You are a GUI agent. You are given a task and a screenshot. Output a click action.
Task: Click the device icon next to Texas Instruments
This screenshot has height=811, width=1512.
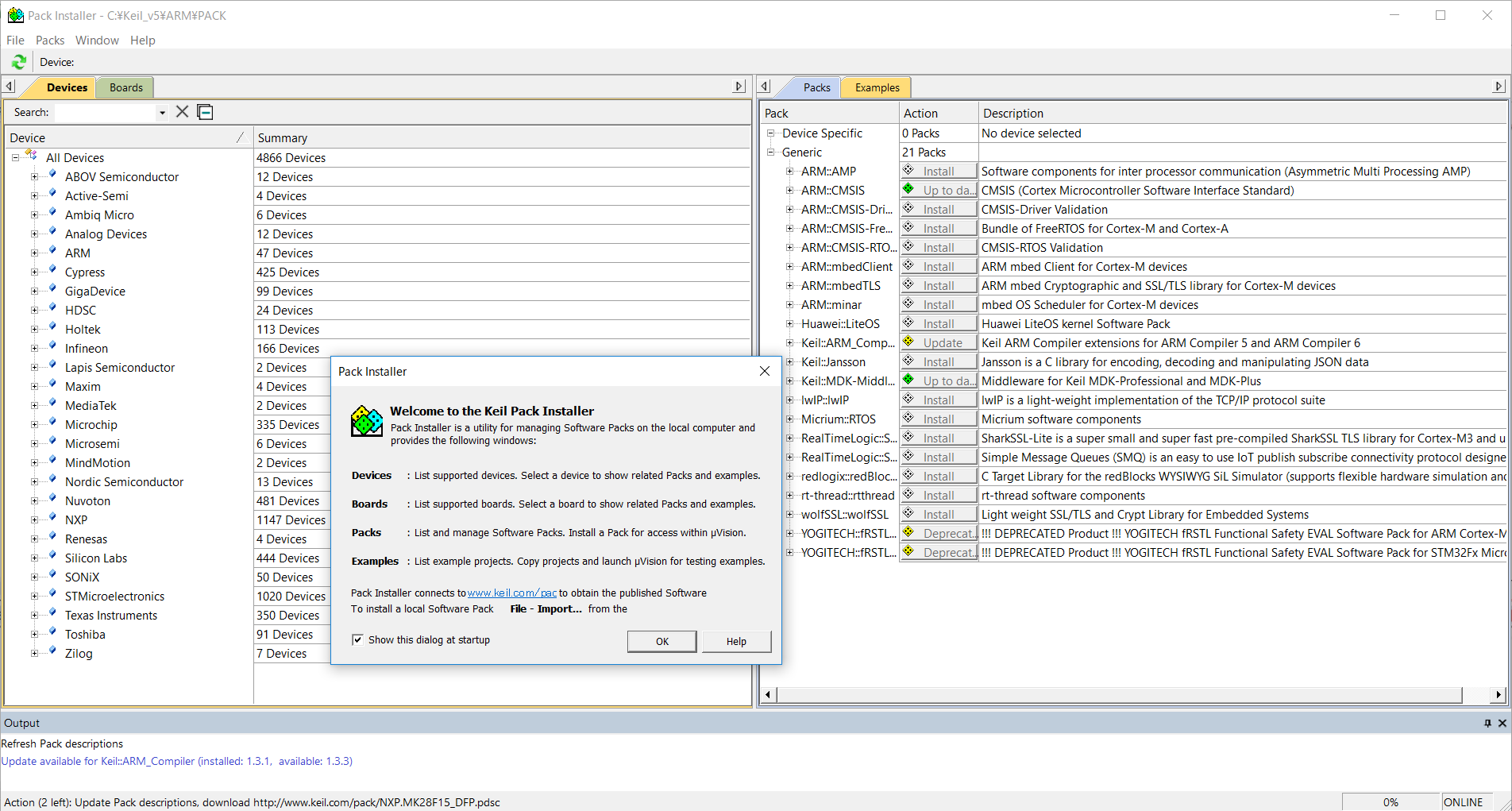52,614
